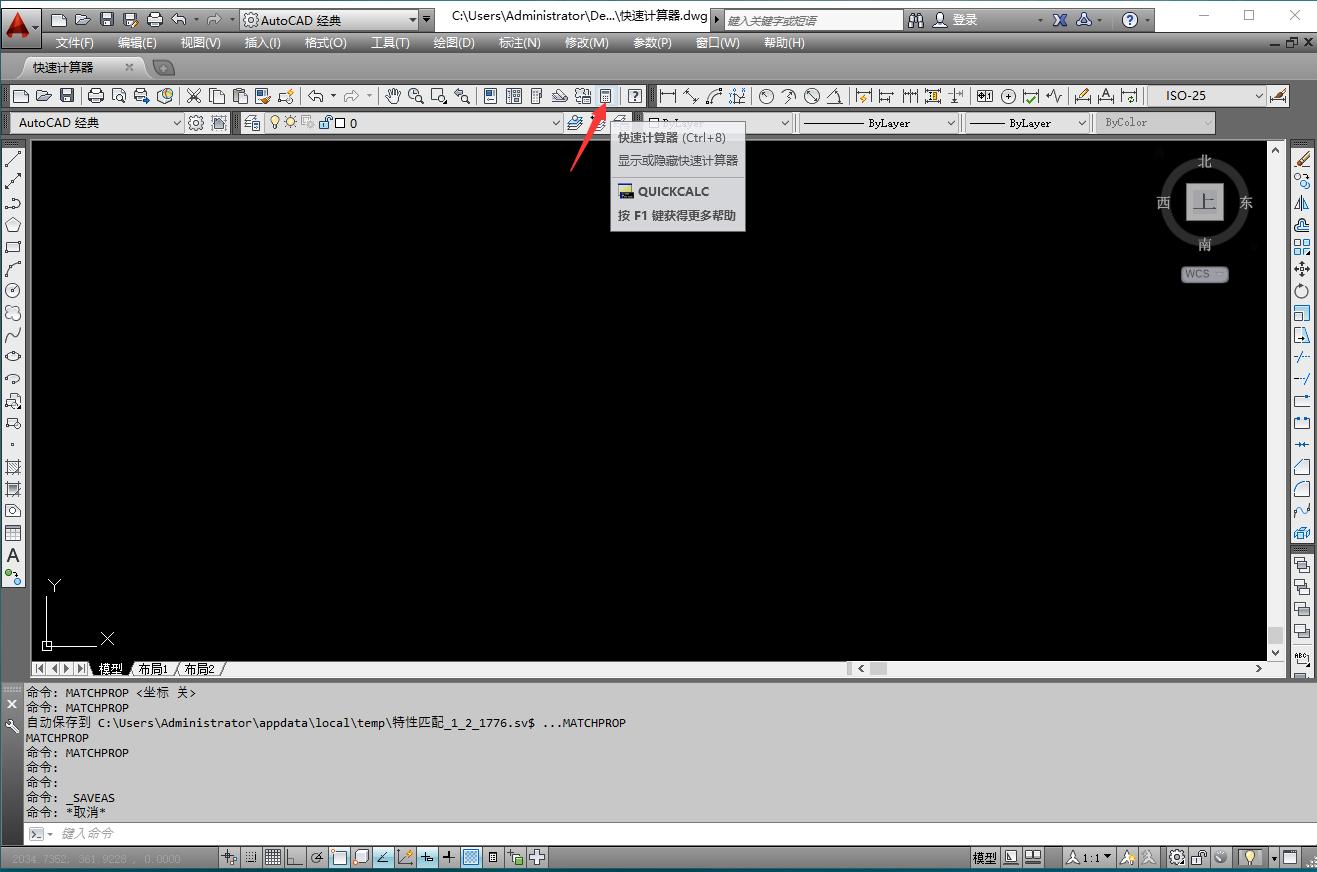Select the Rotate modify tool
Screen dimensions: 1317x872
(1302, 291)
